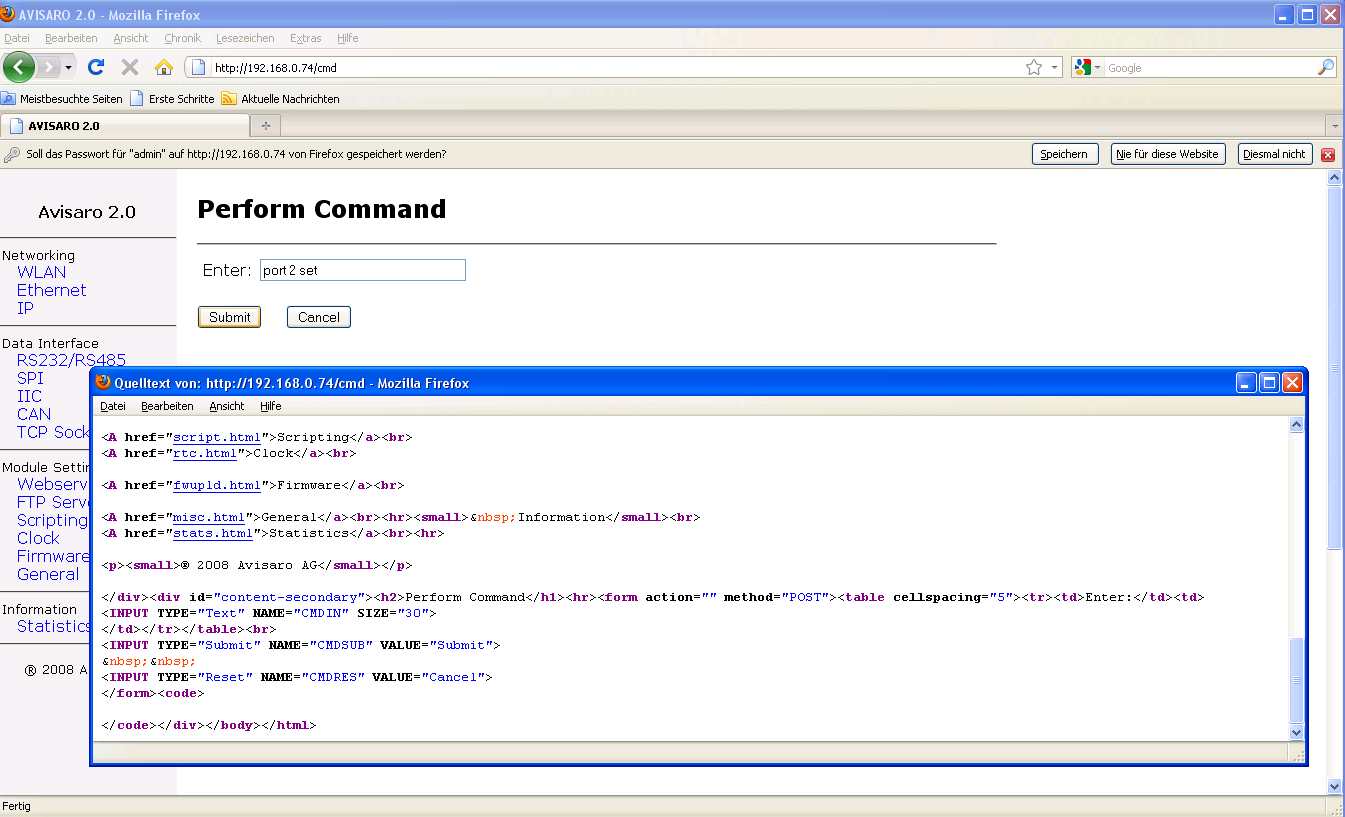
Task: Click the script.html link in source view
Action: coord(217,437)
